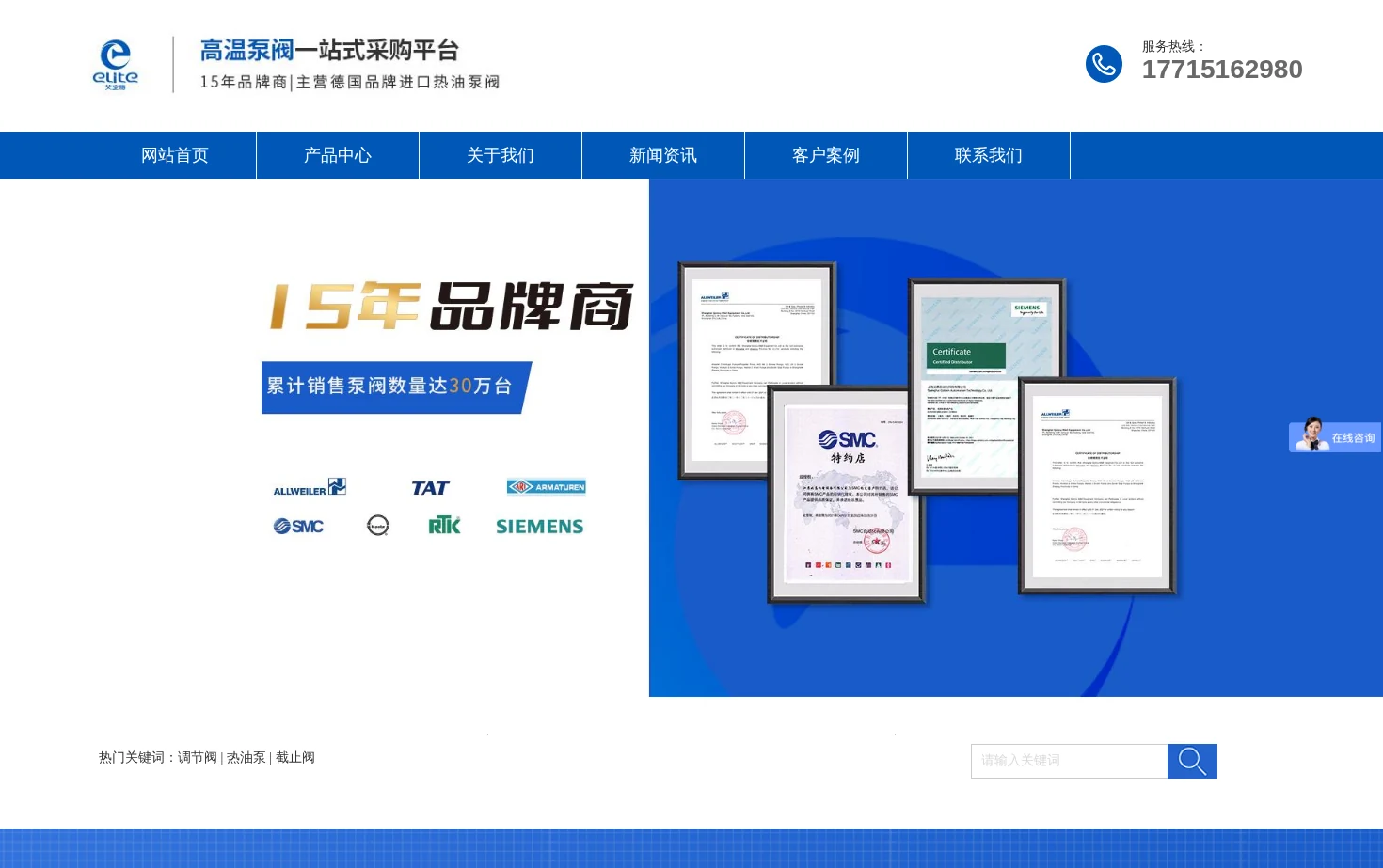Click the 15年品牌商 banner headline
Screen dimensions: 1383x868
pos(452,306)
